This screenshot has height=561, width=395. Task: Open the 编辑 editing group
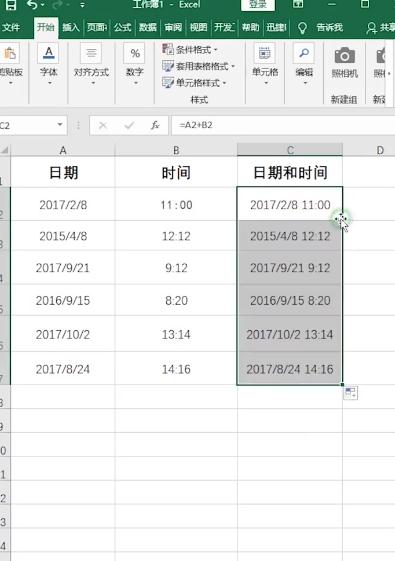point(304,64)
